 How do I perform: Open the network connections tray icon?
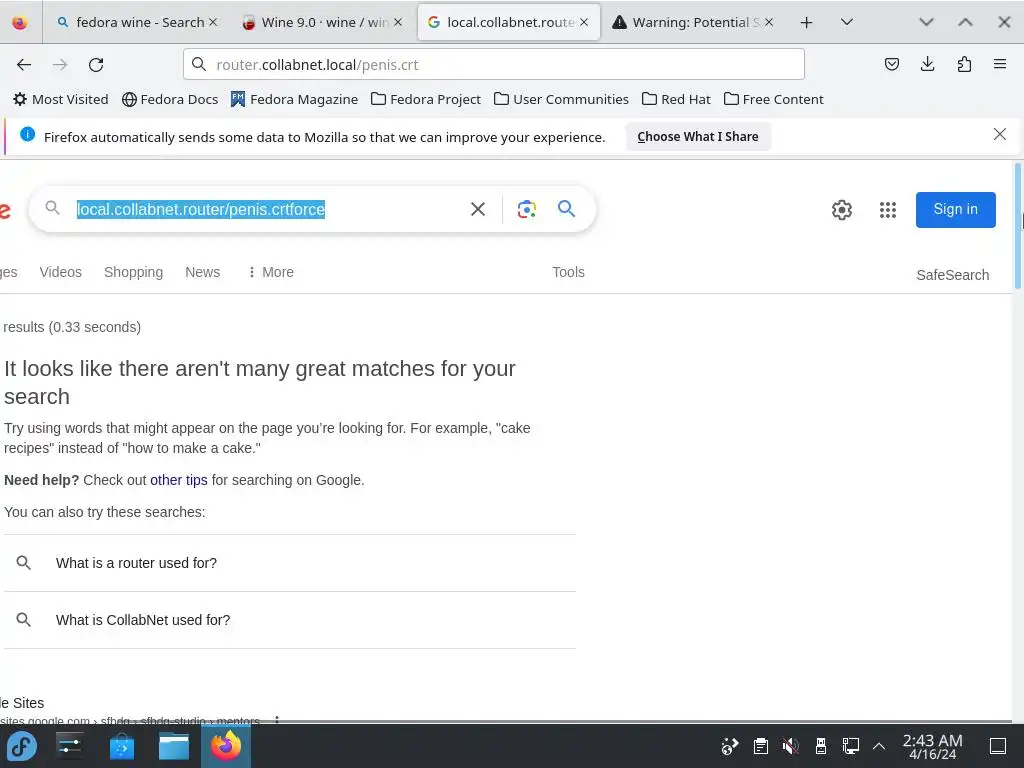(851, 746)
